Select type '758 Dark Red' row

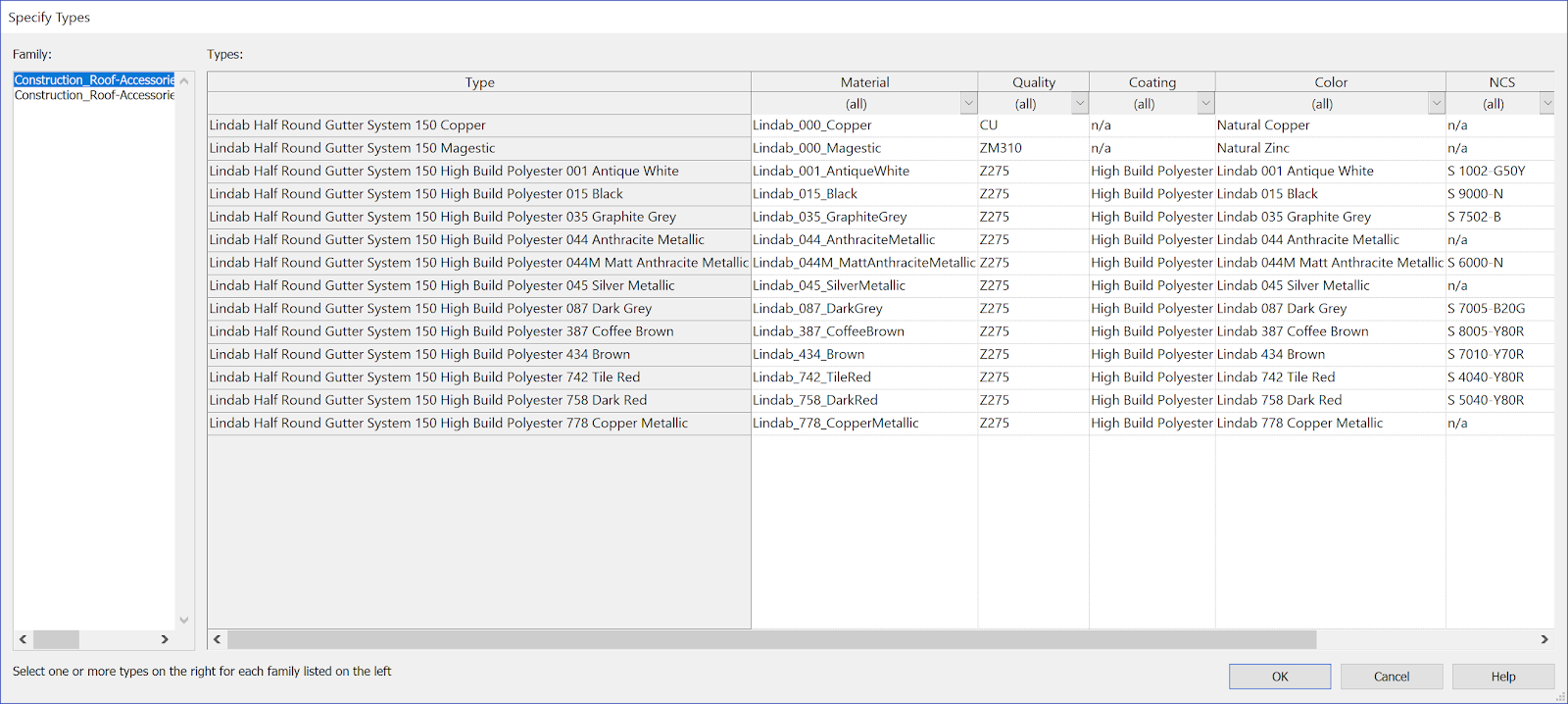tap(479, 400)
